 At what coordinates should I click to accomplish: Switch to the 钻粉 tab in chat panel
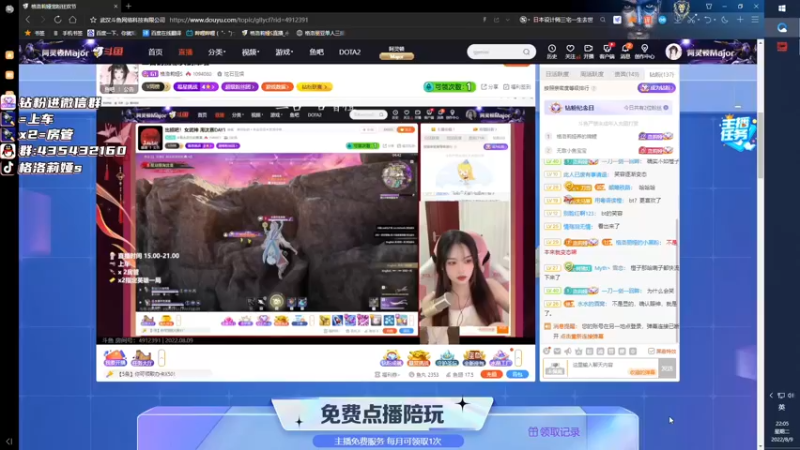[662, 74]
